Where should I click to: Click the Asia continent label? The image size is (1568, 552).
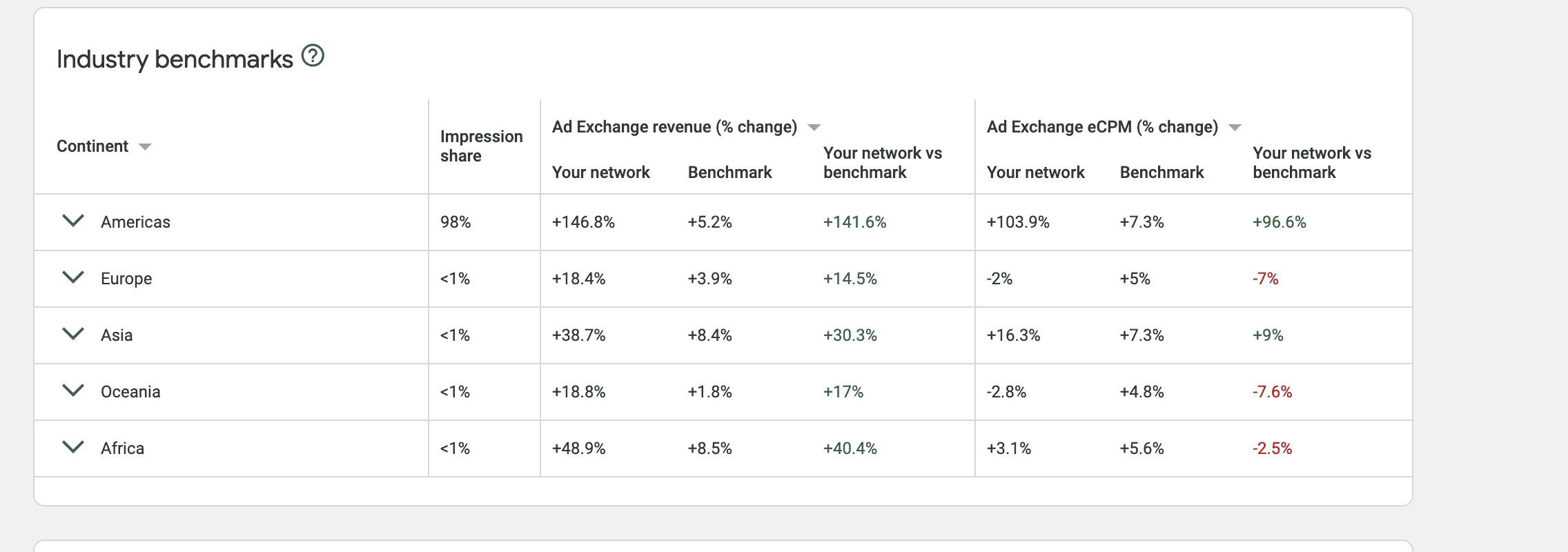point(117,335)
